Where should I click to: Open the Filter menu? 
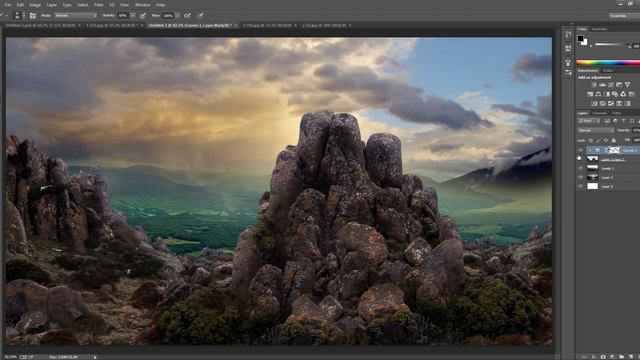pos(99,5)
